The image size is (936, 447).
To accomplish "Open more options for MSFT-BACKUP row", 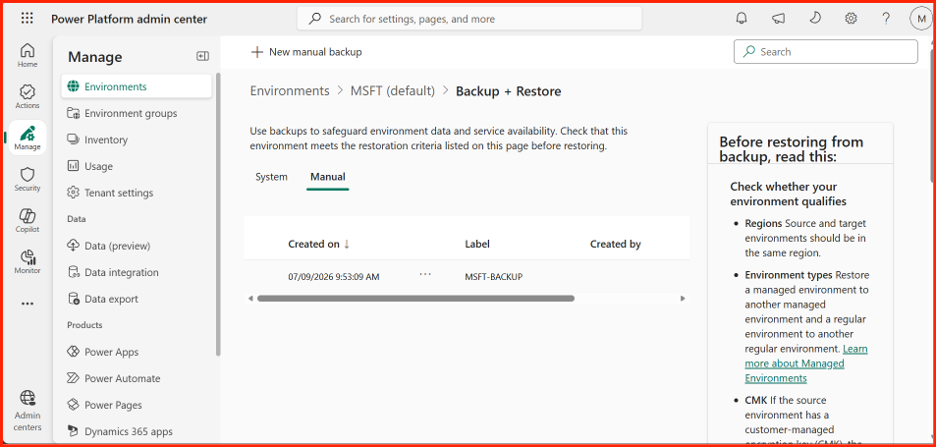I will click(425, 274).
